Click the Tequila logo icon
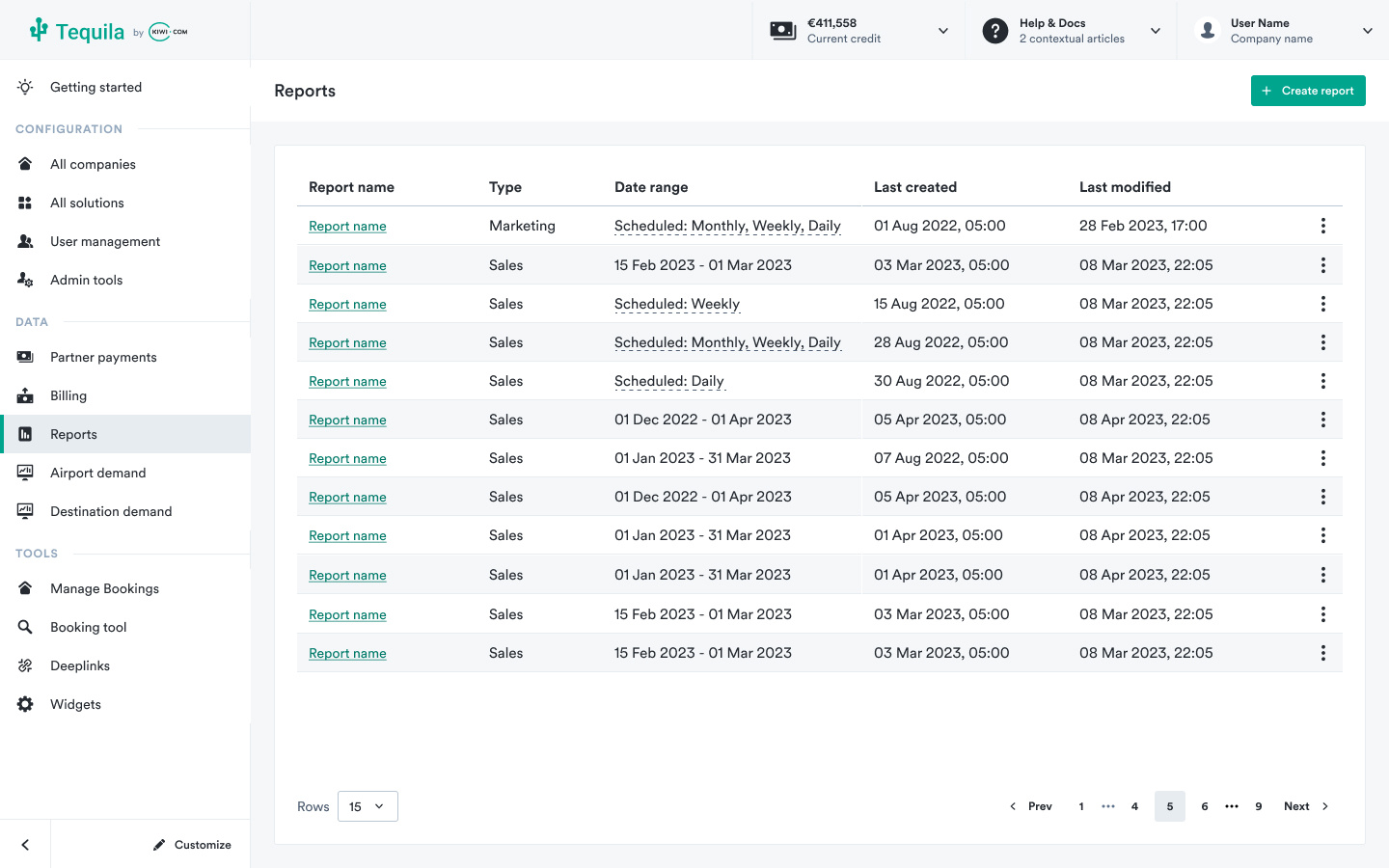This screenshot has width=1389, height=868. pyautogui.click(x=39, y=31)
